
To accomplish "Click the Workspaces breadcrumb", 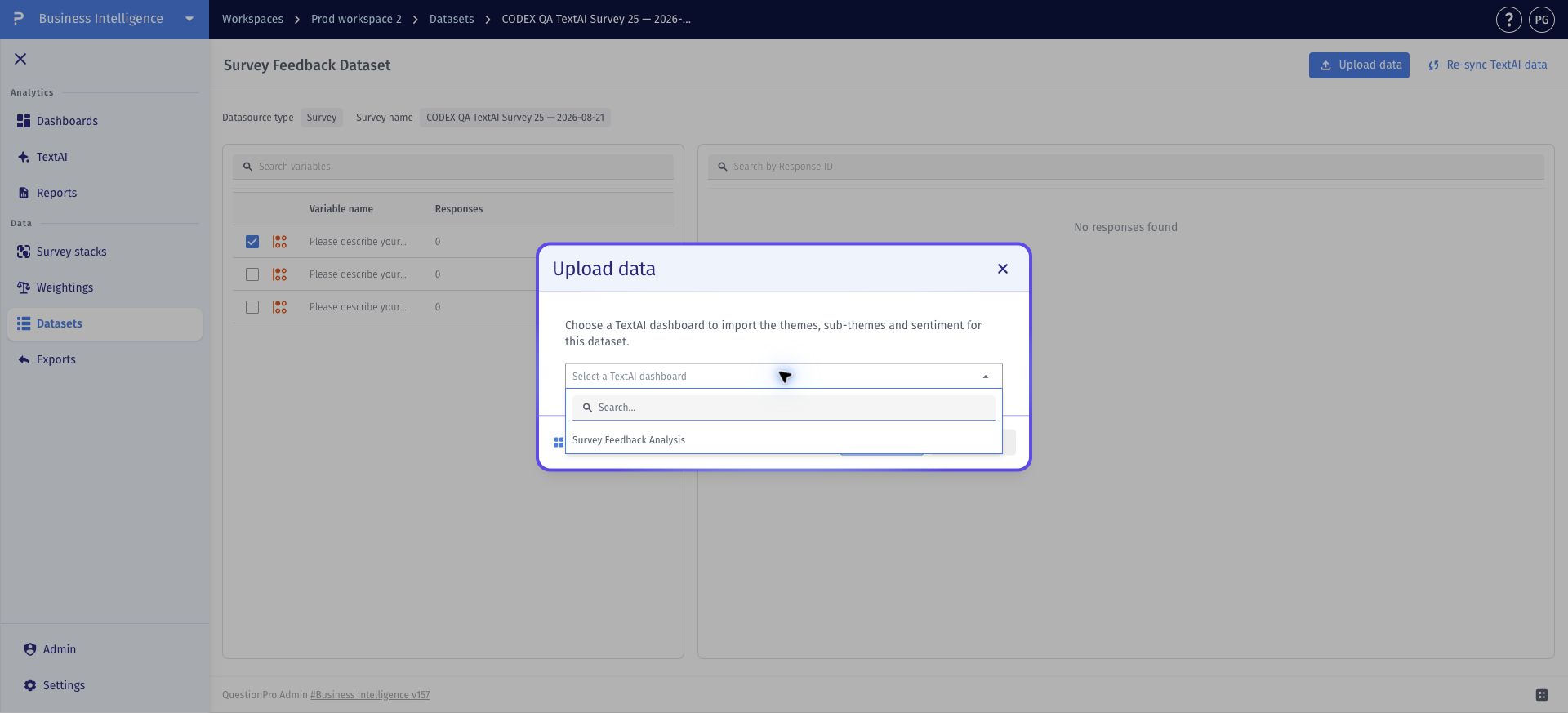I will [x=252, y=19].
